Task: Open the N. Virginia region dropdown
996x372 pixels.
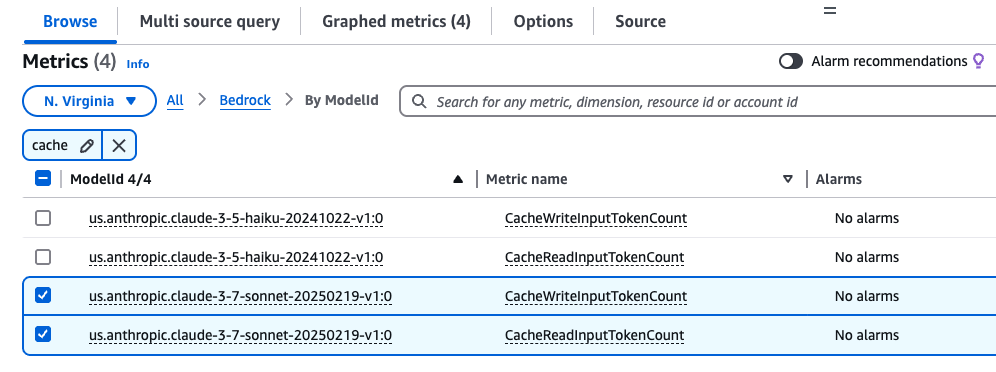Action: point(90,101)
